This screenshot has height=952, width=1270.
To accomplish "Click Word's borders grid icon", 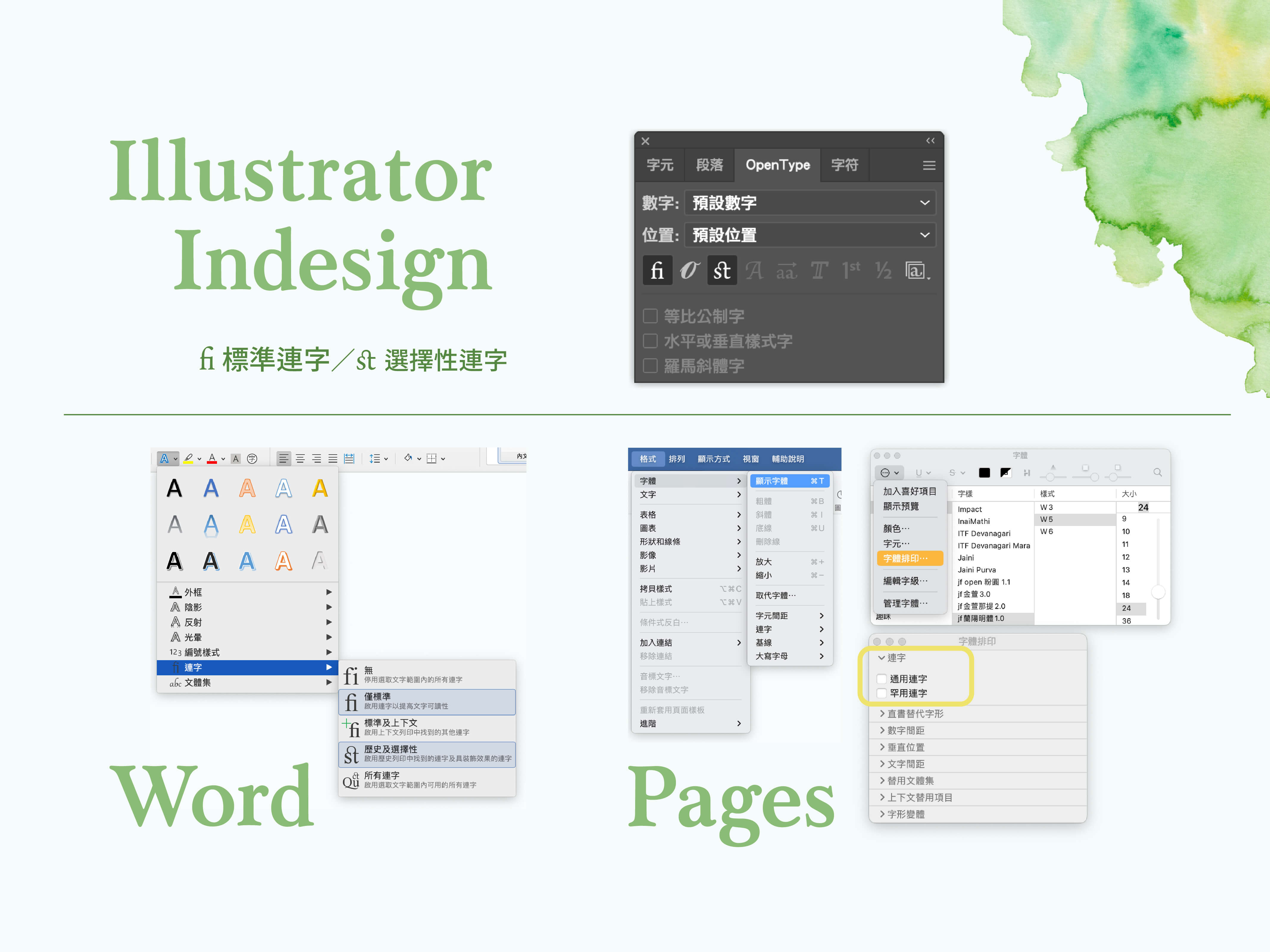I will coord(432,458).
